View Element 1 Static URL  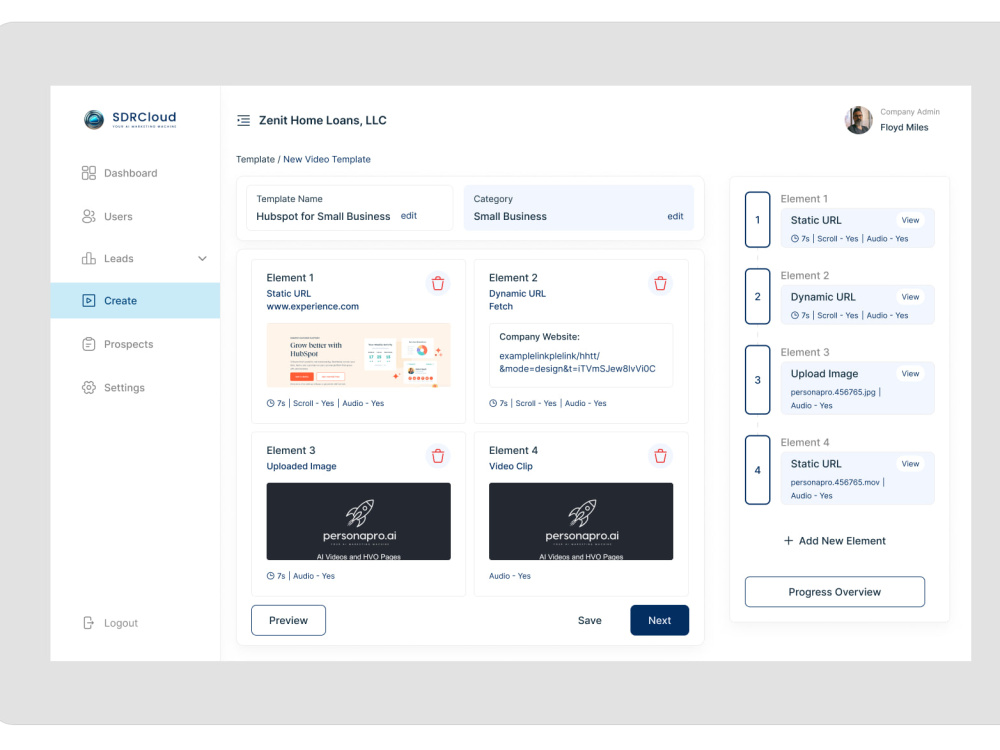point(910,221)
